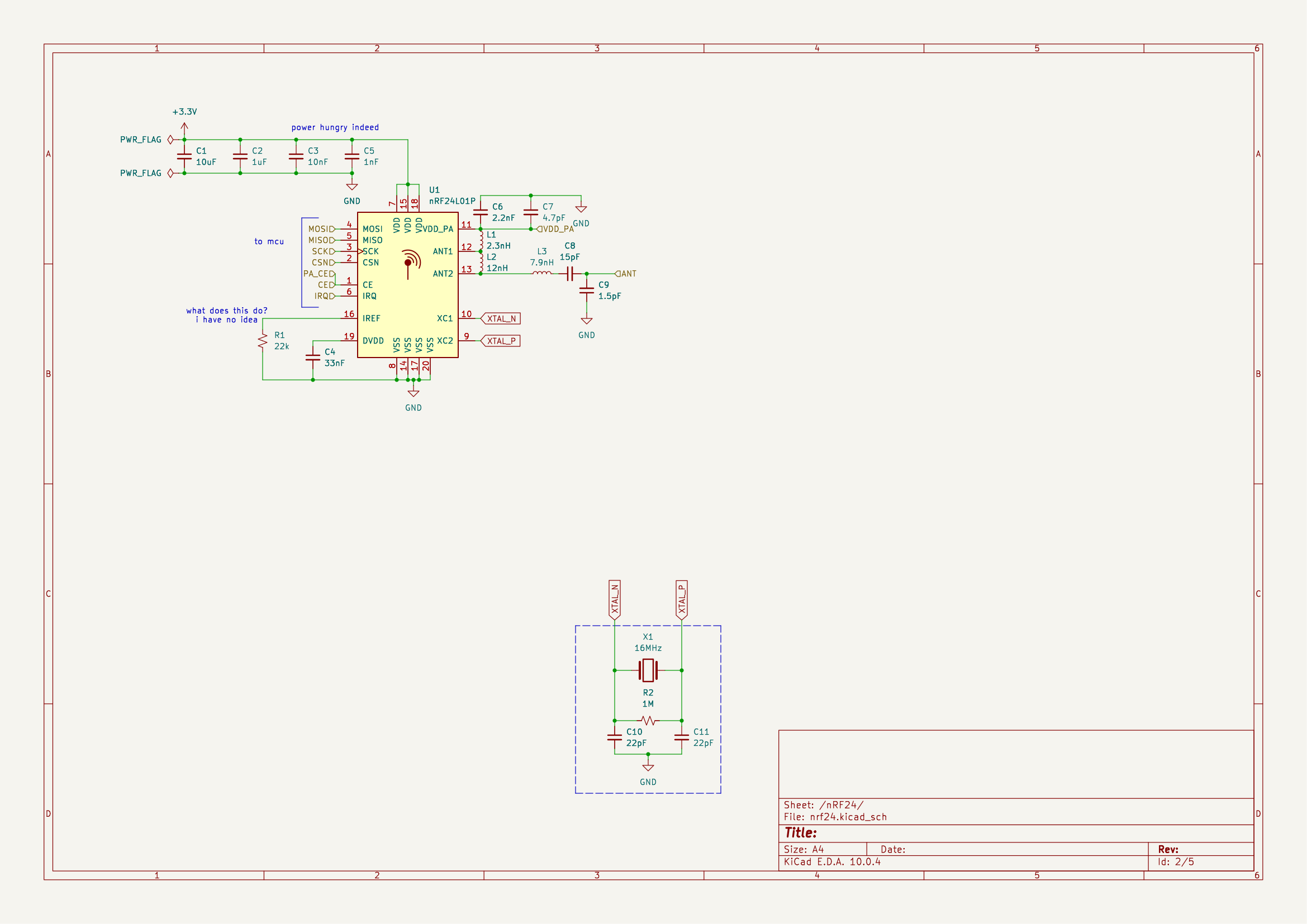Image resolution: width=1307 pixels, height=924 pixels.
Task: Click 'File: nrf24.kicad_sch' in title block
Action: (835, 817)
